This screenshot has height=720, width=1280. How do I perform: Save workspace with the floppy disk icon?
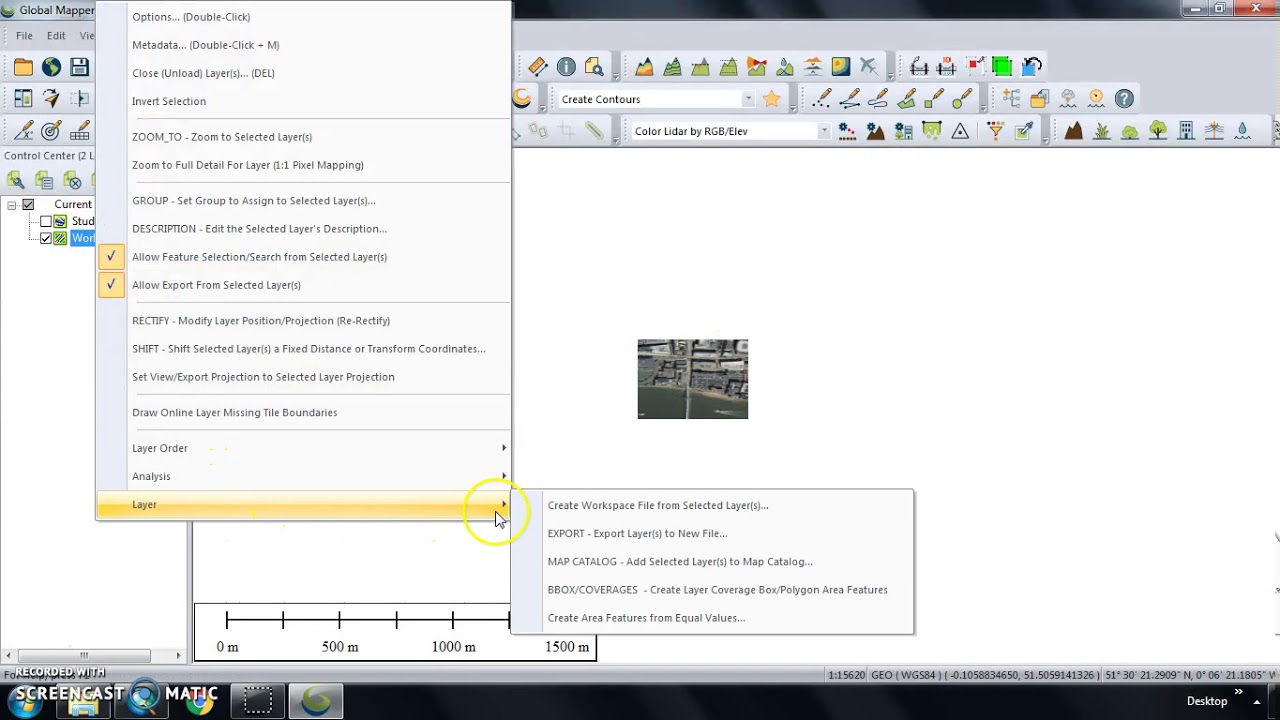(x=79, y=67)
